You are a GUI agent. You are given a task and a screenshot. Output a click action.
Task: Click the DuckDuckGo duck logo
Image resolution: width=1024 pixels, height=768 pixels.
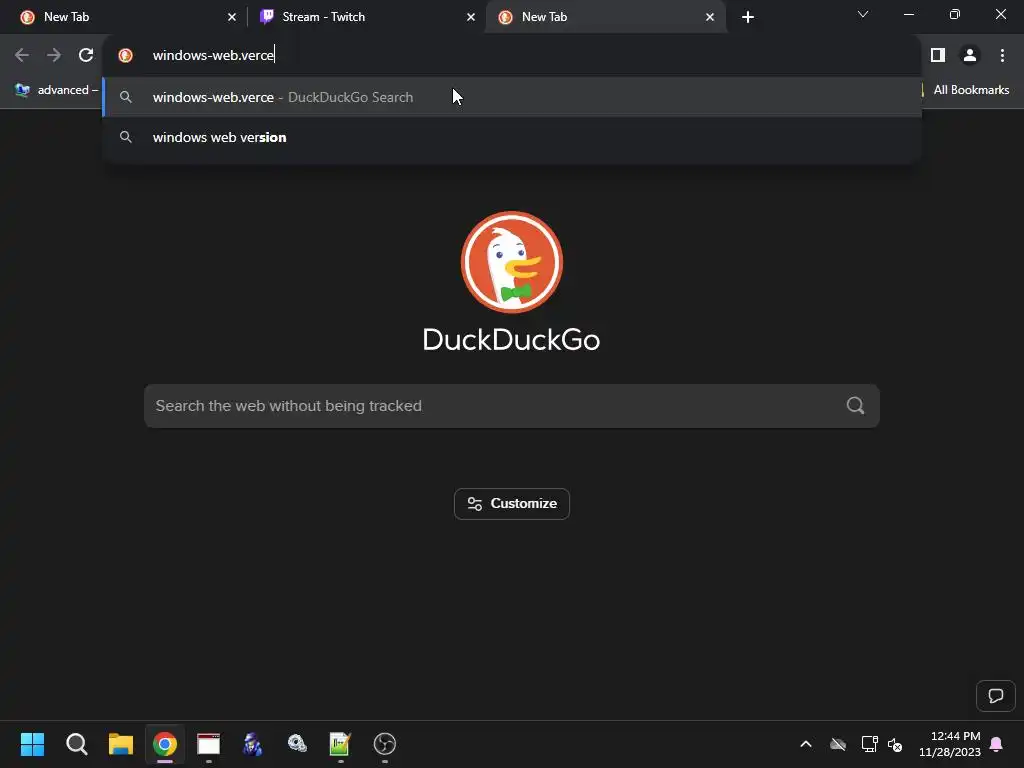pyautogui.click(x=511, y=262)
